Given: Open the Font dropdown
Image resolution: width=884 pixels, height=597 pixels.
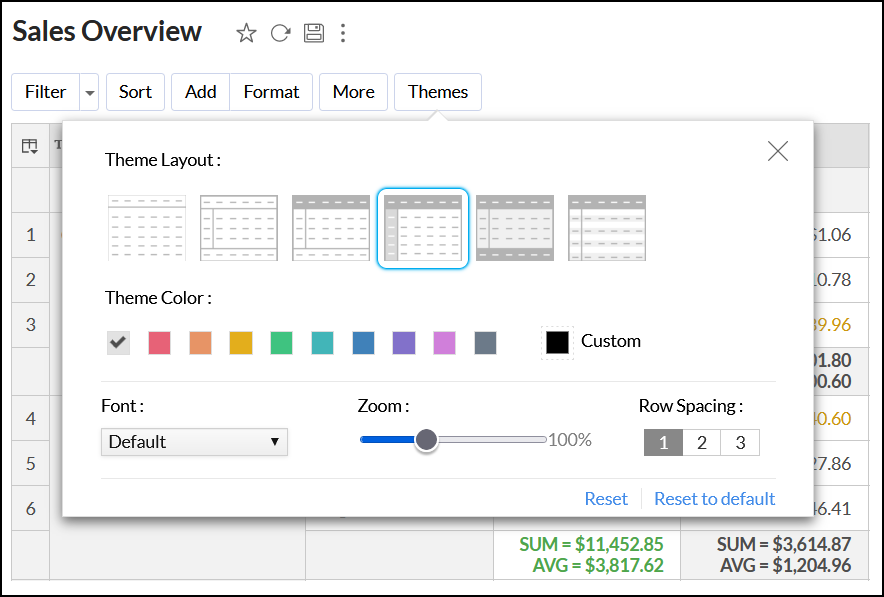Looking at the screenshot, I should coord(194,442).
